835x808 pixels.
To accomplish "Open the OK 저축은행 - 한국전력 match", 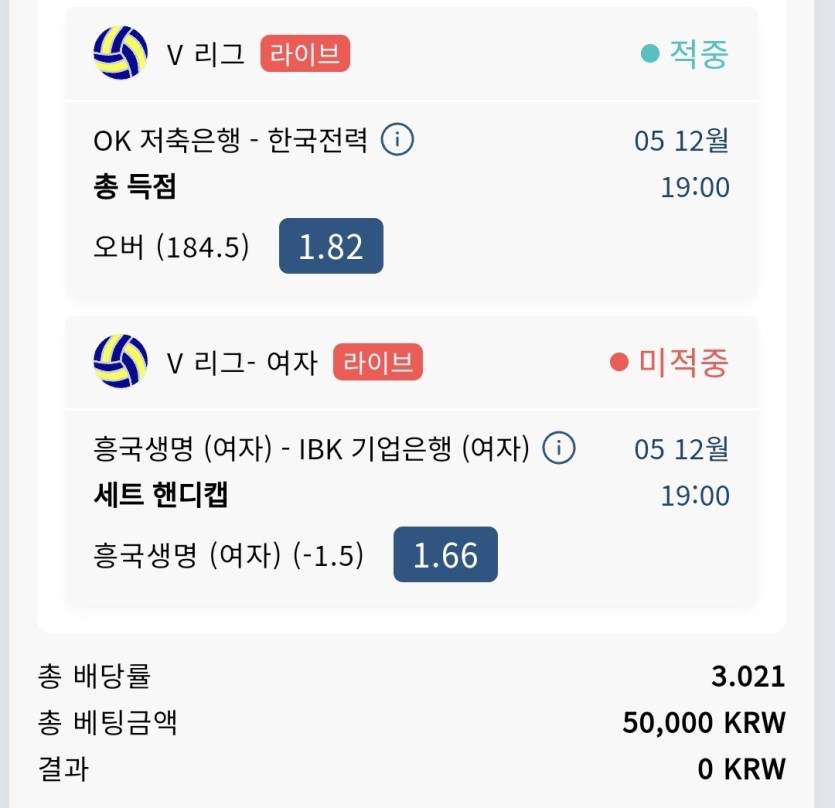I will click(x=231, y=140).
